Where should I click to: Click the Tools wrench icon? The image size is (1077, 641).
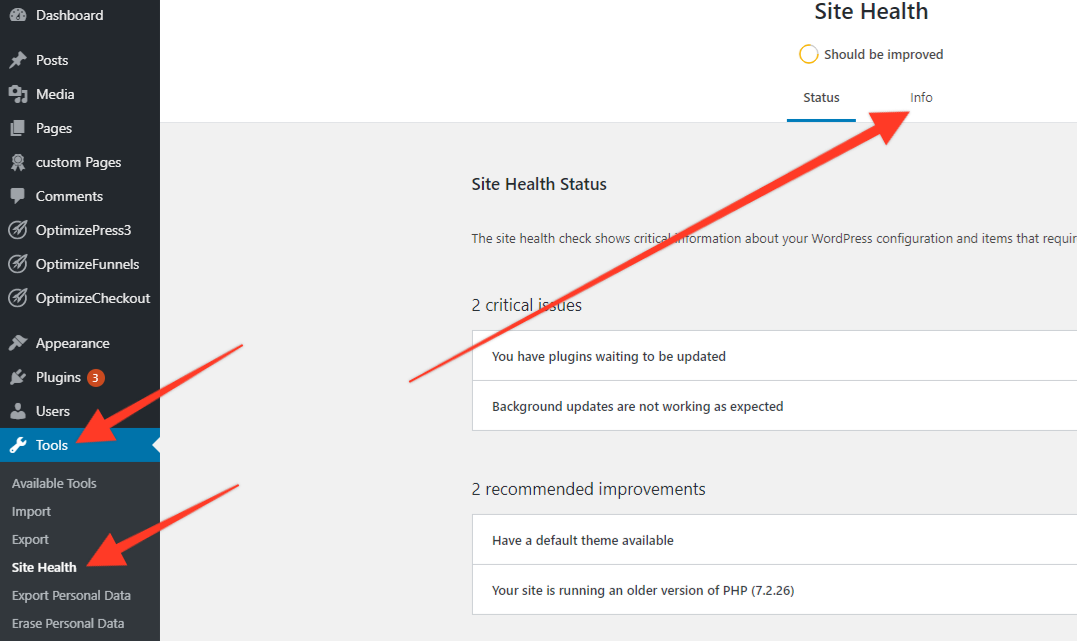(x=18, y=445)
